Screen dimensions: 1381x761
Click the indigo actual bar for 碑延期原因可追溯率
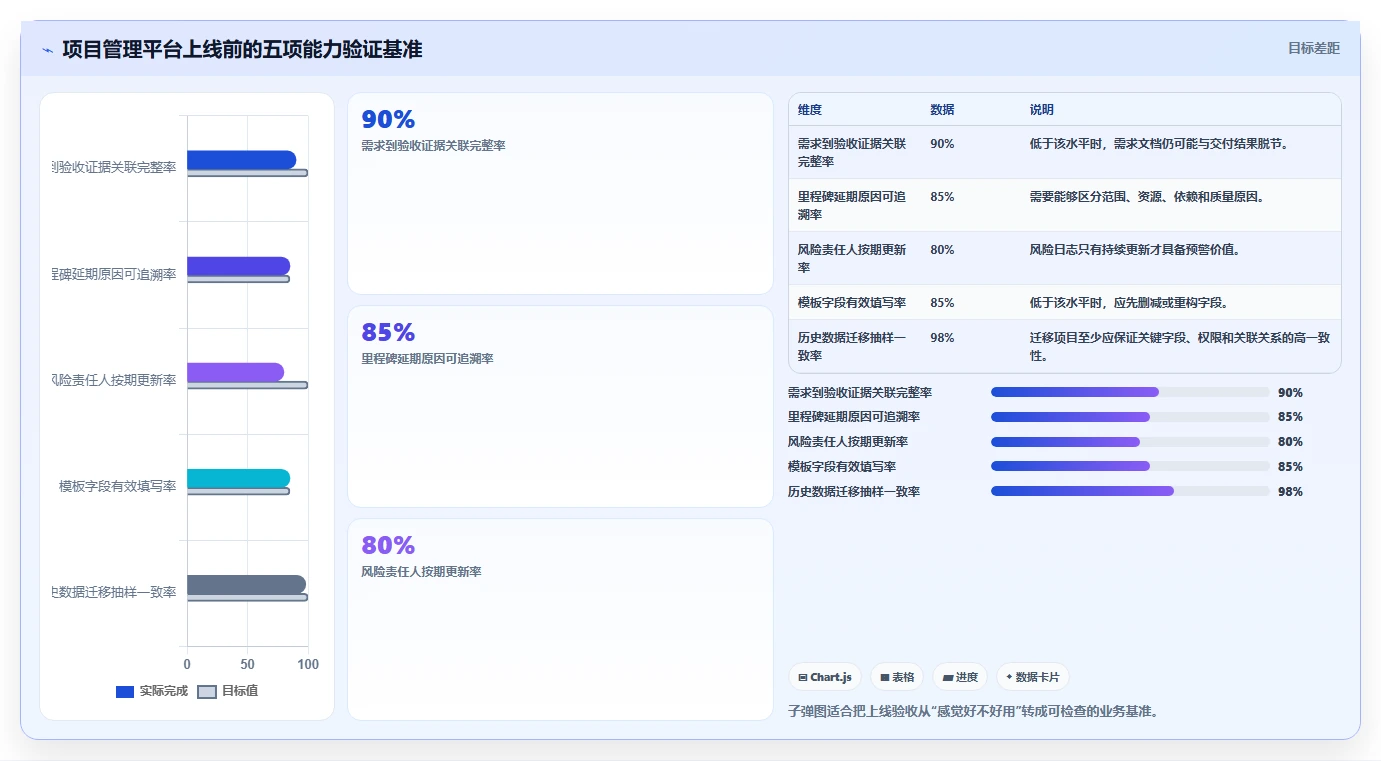coord(238,266)
